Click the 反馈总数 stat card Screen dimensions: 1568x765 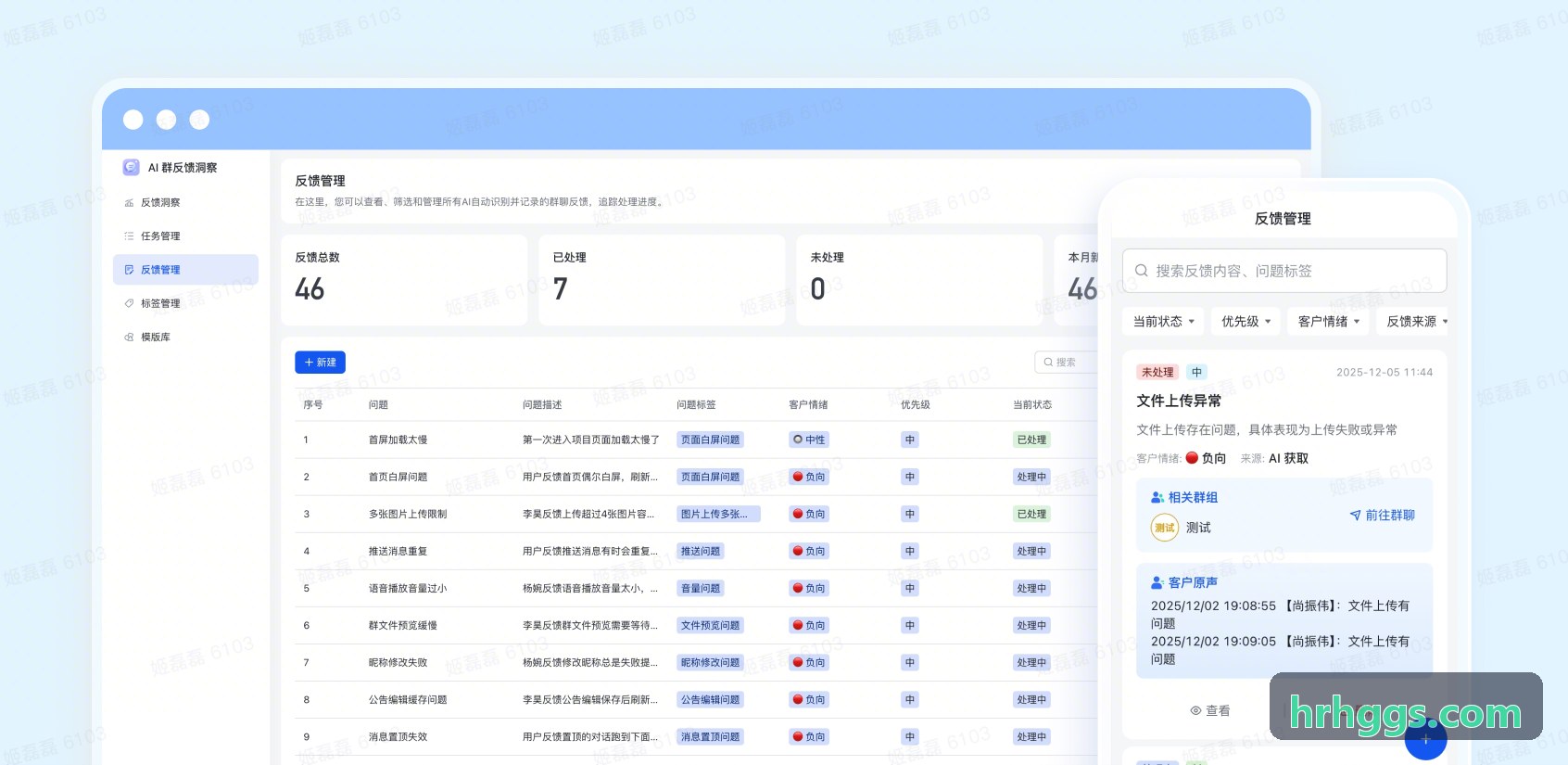coord(404,280)
